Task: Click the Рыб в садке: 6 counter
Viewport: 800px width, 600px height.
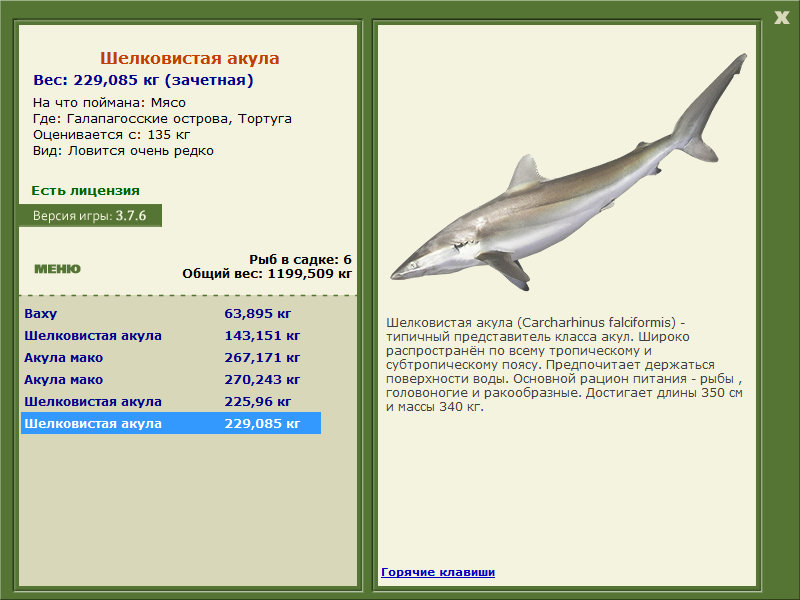Action: pyautogui.click(x=300, y=260)
